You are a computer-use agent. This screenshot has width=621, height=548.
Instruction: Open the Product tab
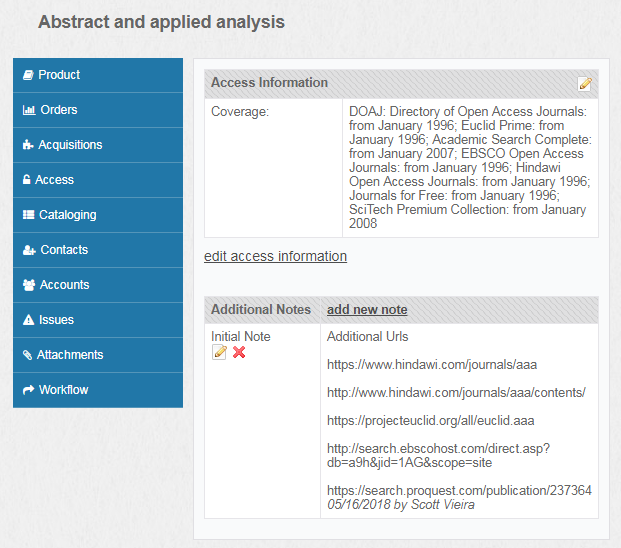98,75
